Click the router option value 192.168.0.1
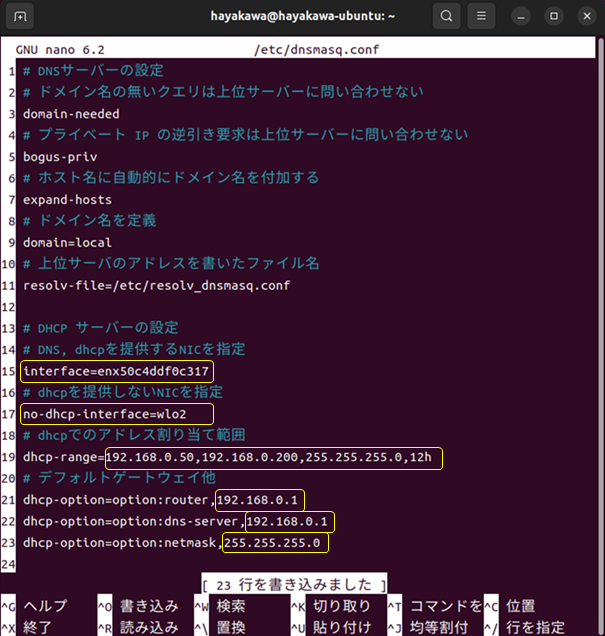605x636 pixels. (x=260, y=500)
